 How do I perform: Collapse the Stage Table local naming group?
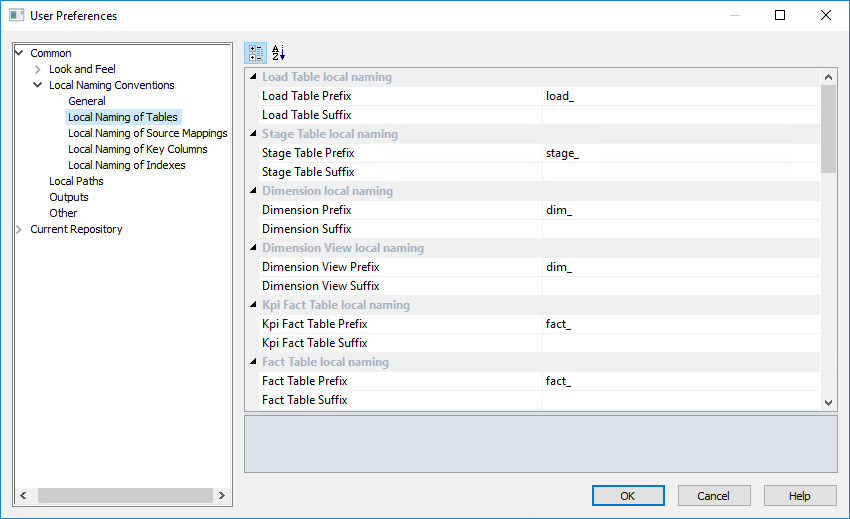tap(252, 134)
